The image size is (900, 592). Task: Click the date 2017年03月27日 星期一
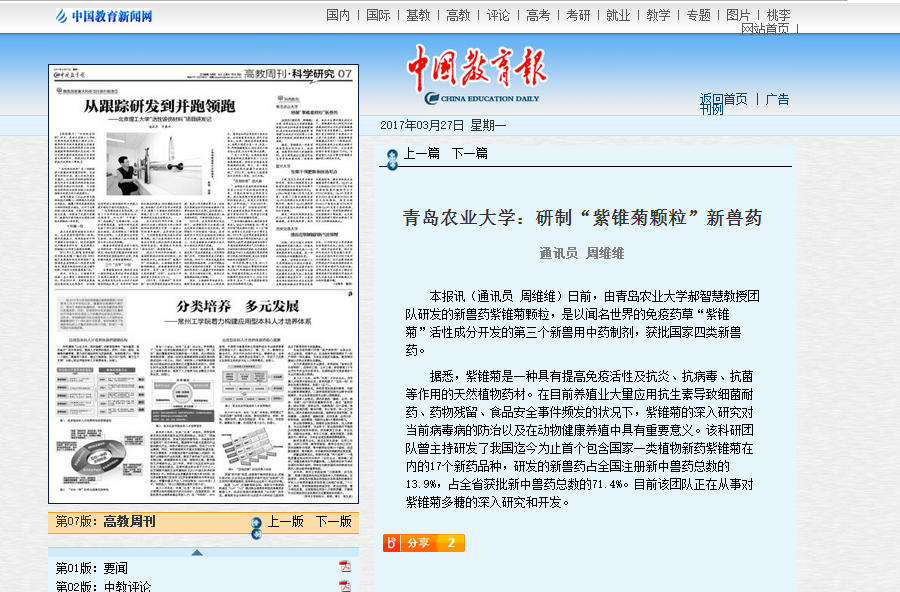tap(443, 125)
